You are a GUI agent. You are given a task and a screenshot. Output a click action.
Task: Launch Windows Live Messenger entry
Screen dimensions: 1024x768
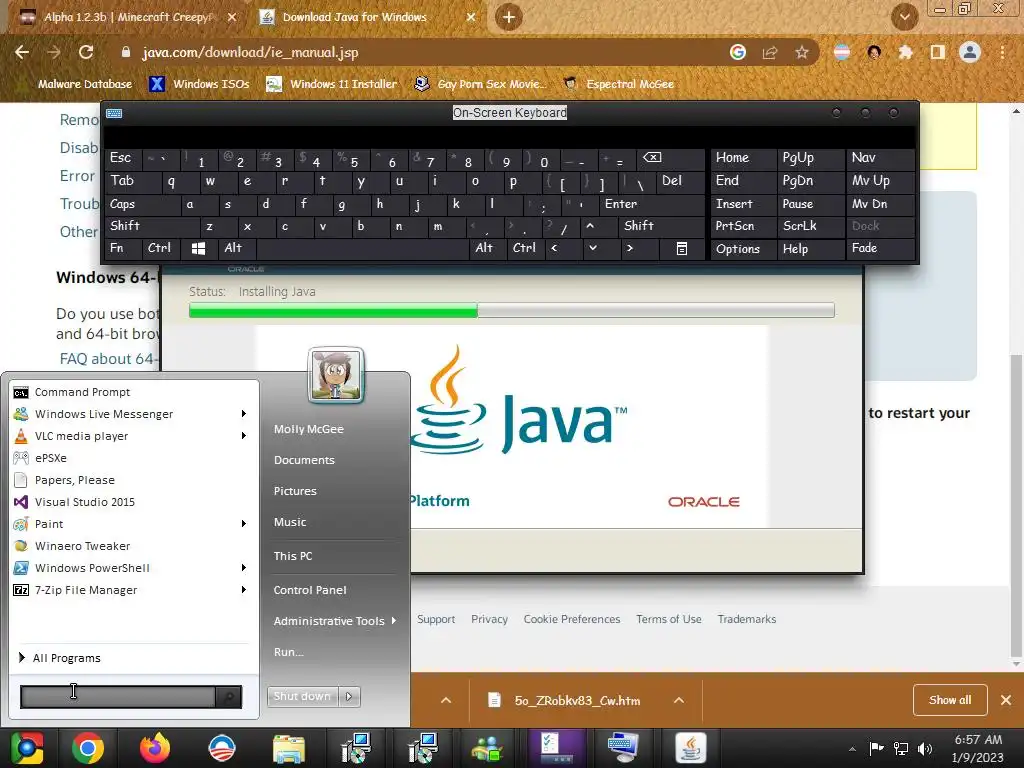(x=134, y=414)
